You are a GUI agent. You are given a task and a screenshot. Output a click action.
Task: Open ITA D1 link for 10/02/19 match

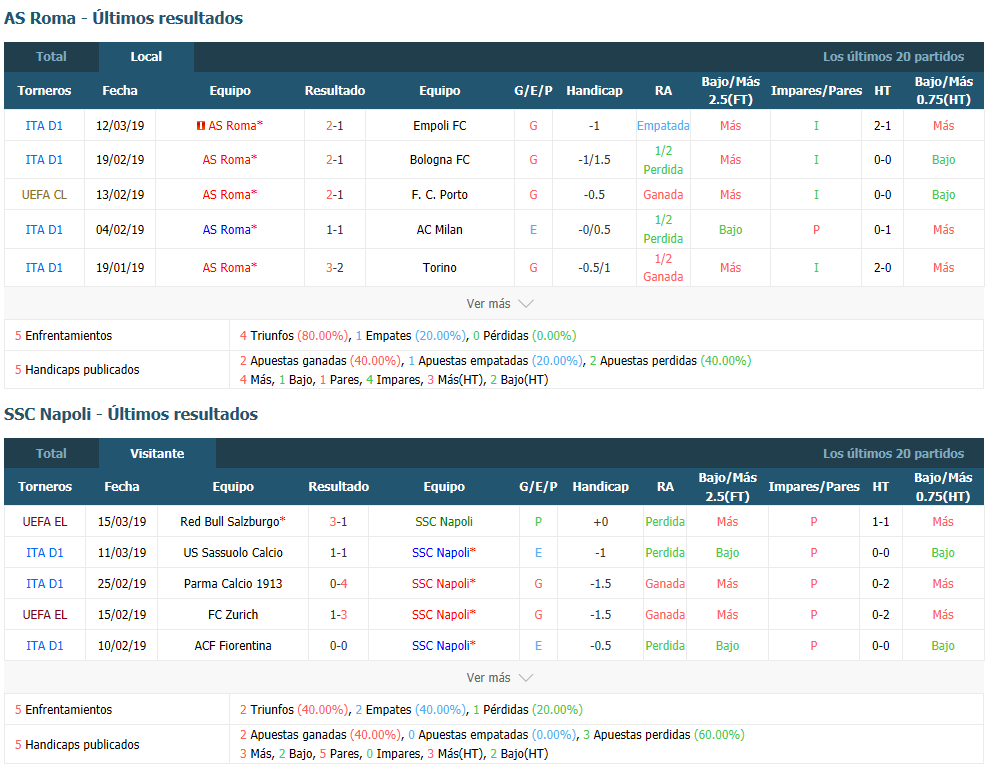[45, 645]
